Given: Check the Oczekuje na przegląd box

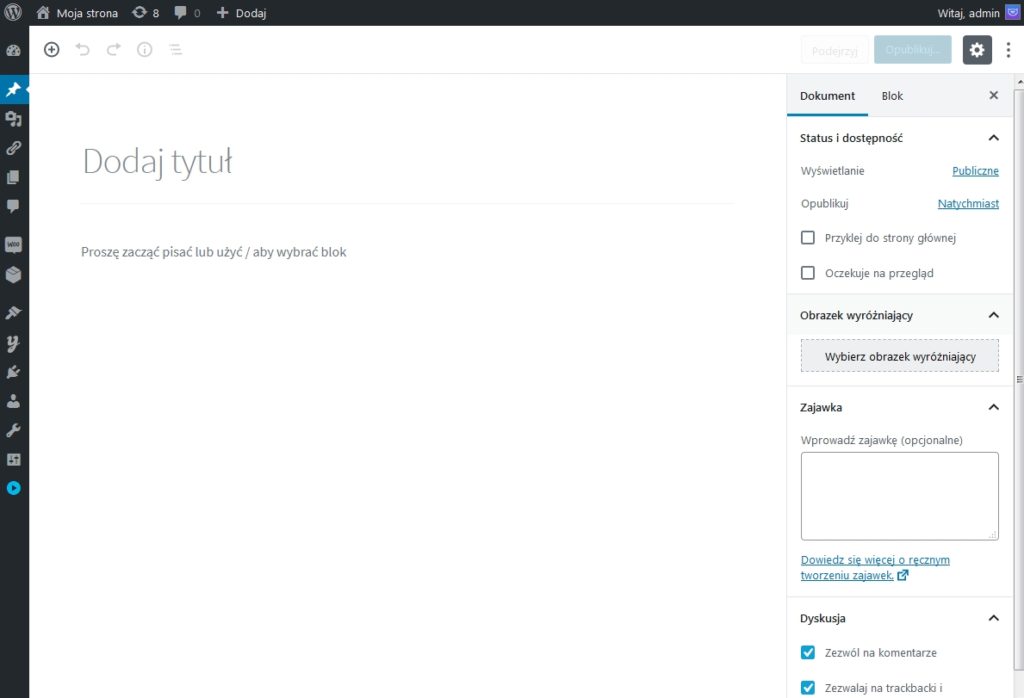Looking at the screenshot, I should [x=808, y=273].
